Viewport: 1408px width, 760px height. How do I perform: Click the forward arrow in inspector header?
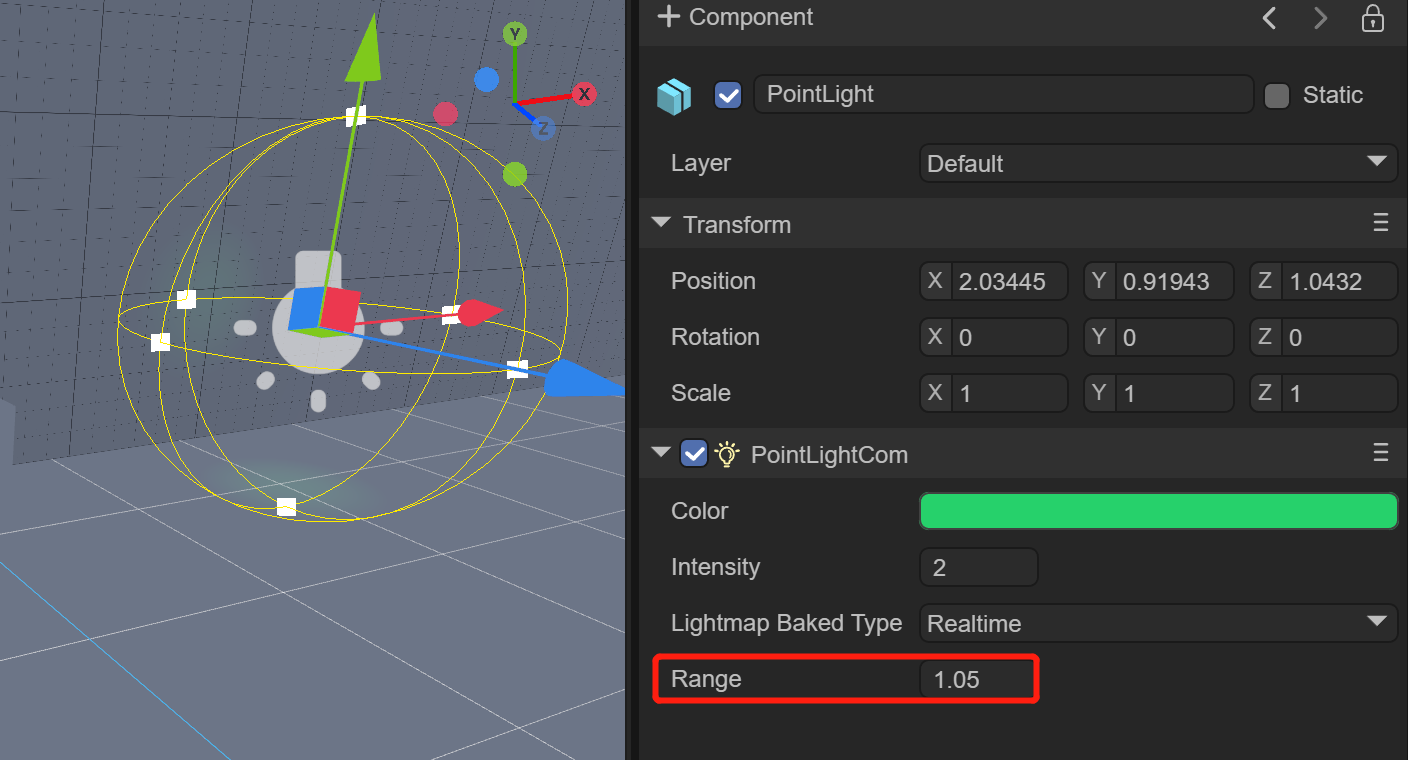[x=1320, y=18]
